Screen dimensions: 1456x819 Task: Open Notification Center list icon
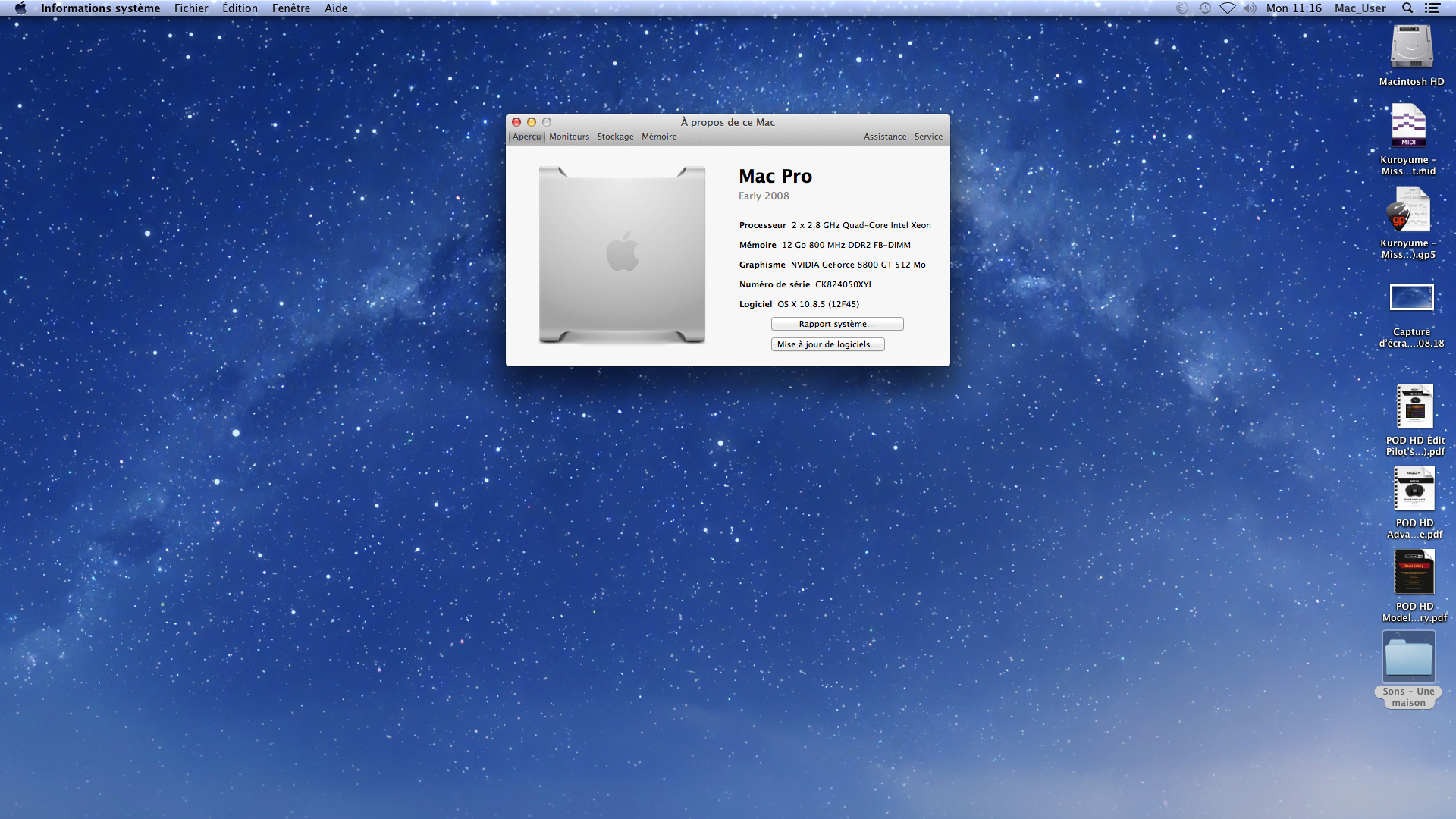[1432, 8]
